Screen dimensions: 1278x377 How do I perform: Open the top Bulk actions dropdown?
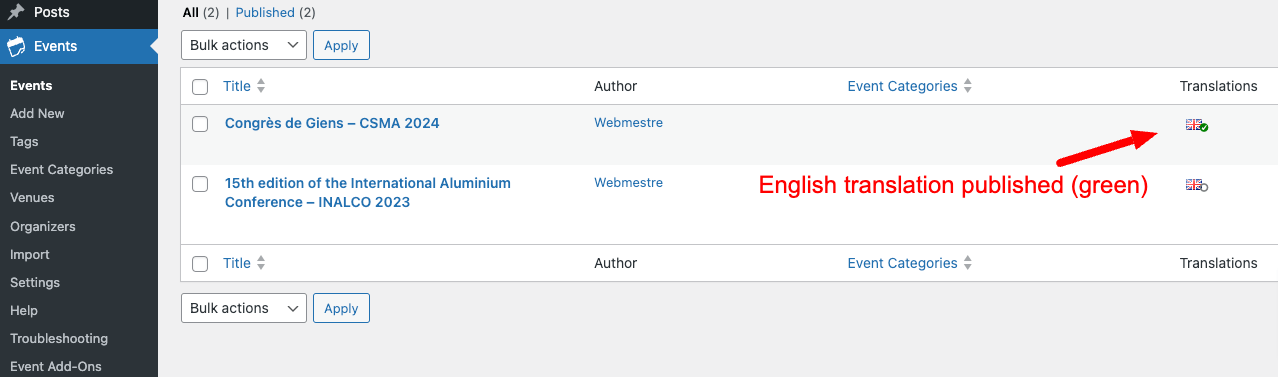(244, 45)
